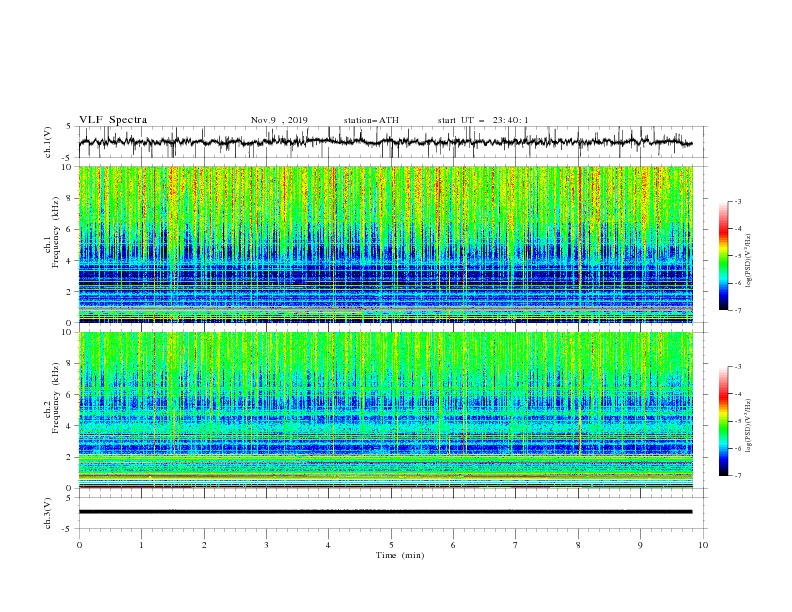Screen dimensions: 792x612
Task: Click the date label "Nov.9 , 2019"
Action: click(x=279, y=120)
